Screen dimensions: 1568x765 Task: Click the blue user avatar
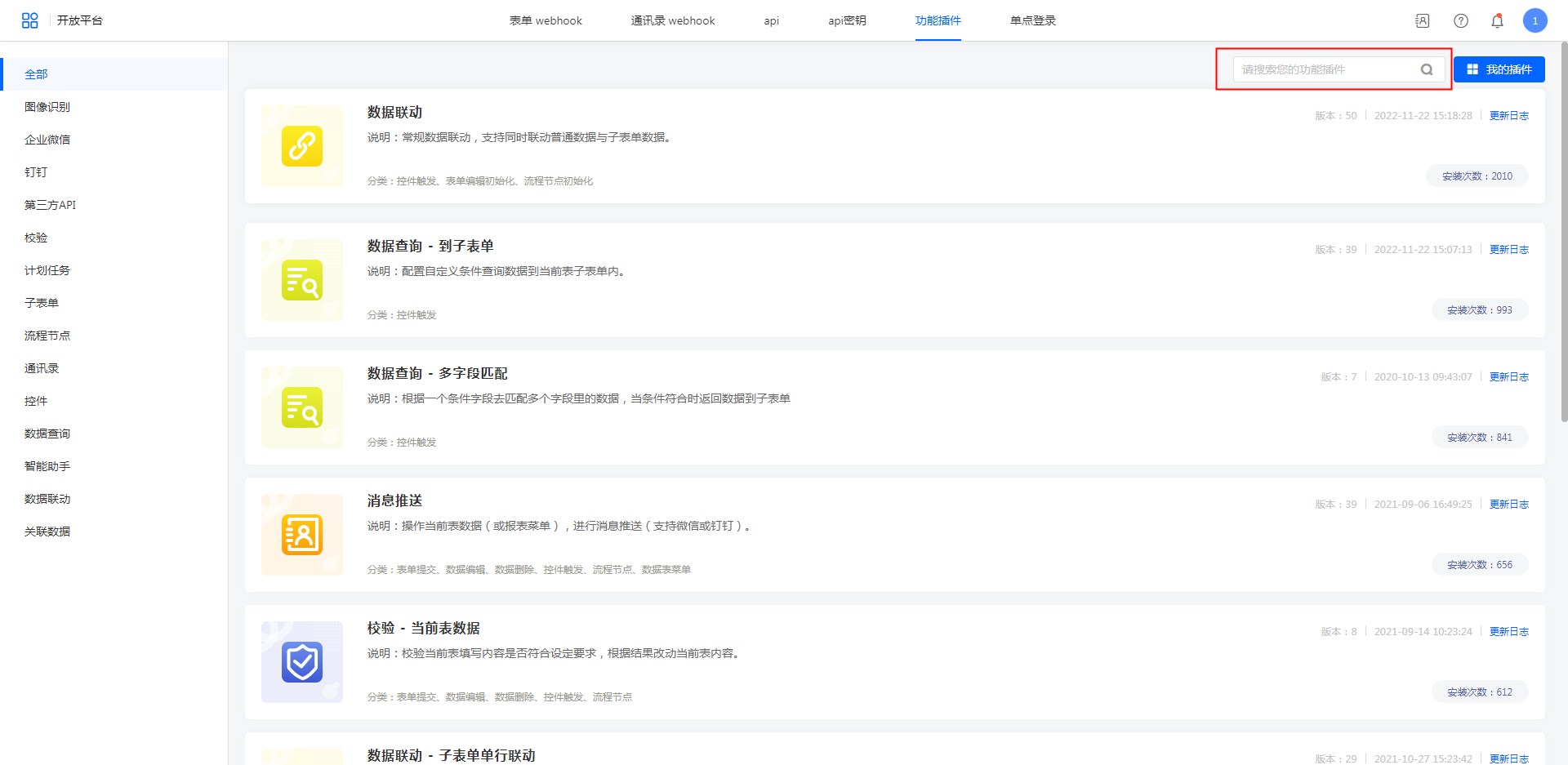[1535, 21]
